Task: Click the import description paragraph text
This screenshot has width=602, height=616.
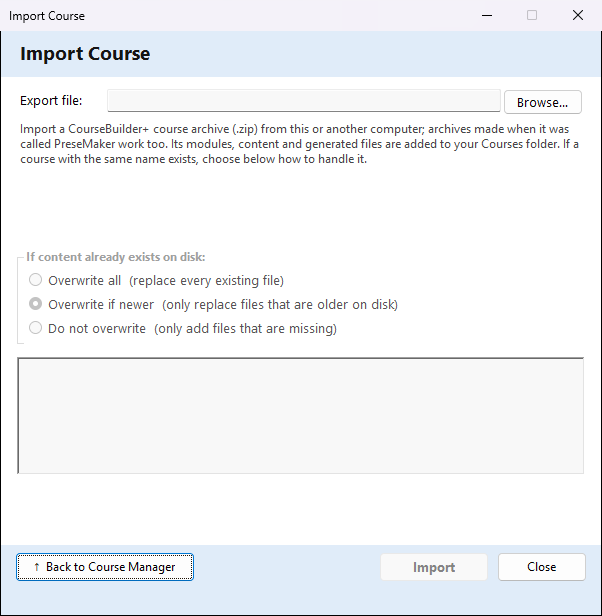Action: [299, 144]
